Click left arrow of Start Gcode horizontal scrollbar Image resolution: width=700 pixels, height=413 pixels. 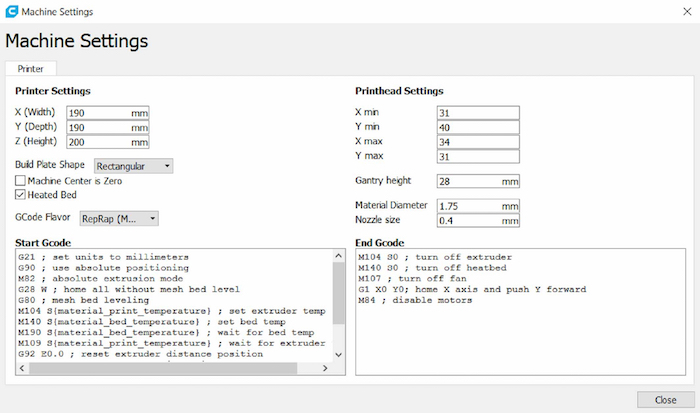pyautogui.click(x=22, y=369)
